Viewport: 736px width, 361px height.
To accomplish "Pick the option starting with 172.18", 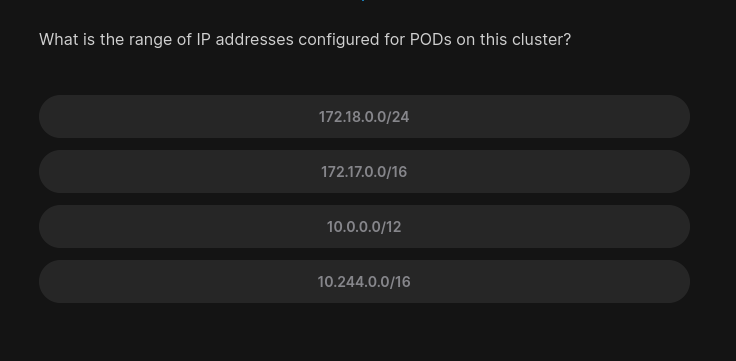I will tap(364, 116).
